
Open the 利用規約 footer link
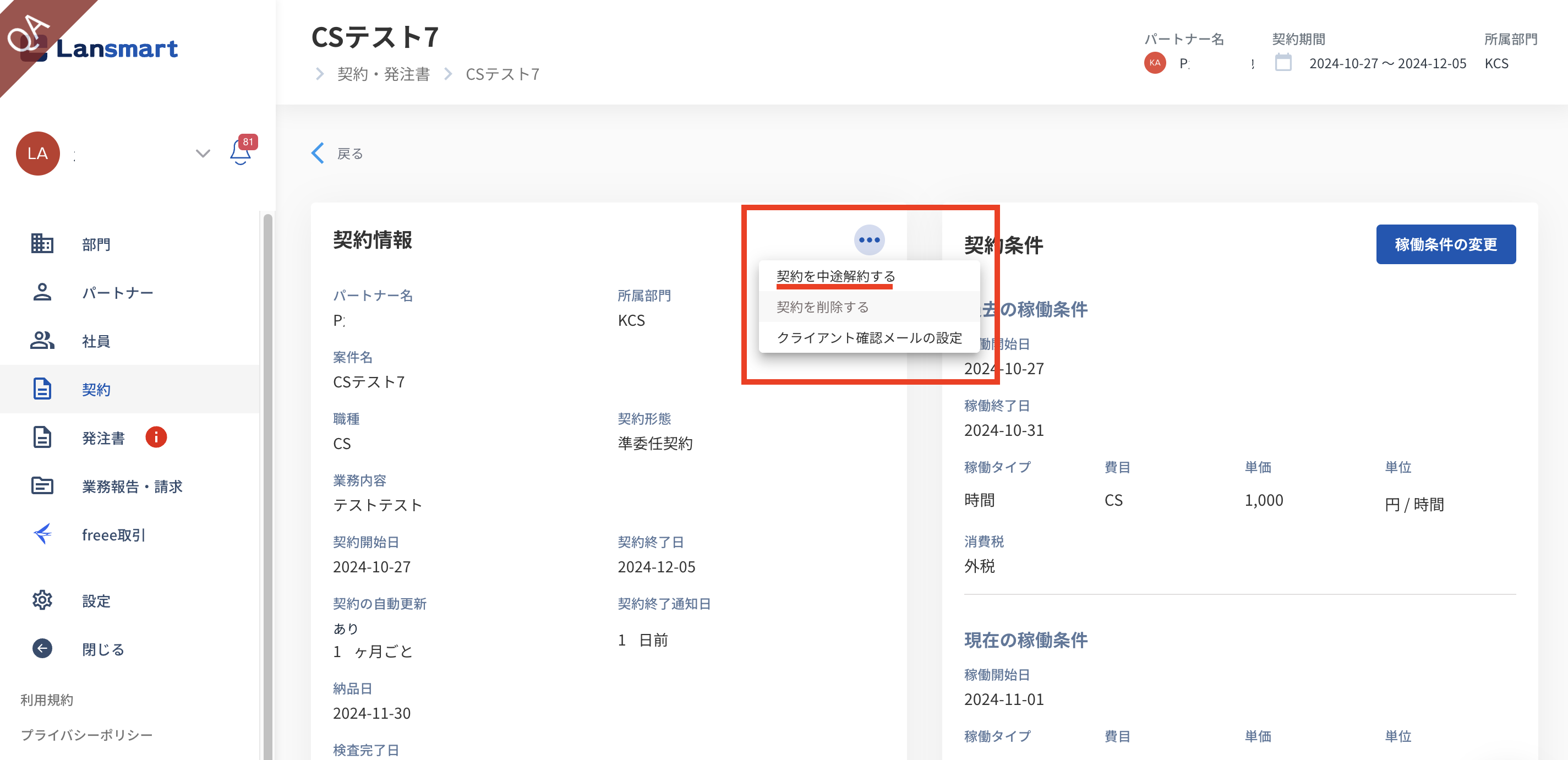coord(47,700)
